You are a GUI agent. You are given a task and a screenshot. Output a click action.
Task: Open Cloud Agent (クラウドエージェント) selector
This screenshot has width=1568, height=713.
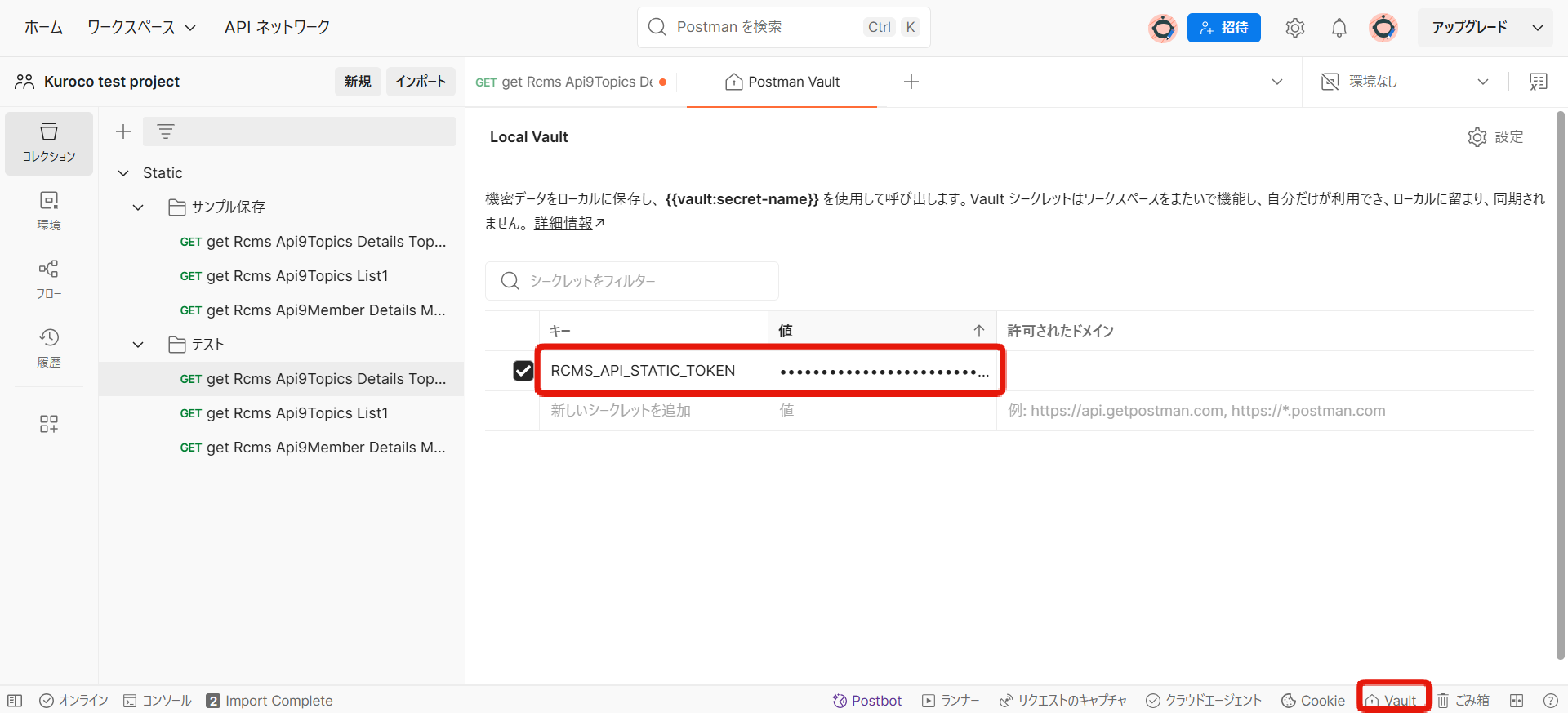[1204, 701]
